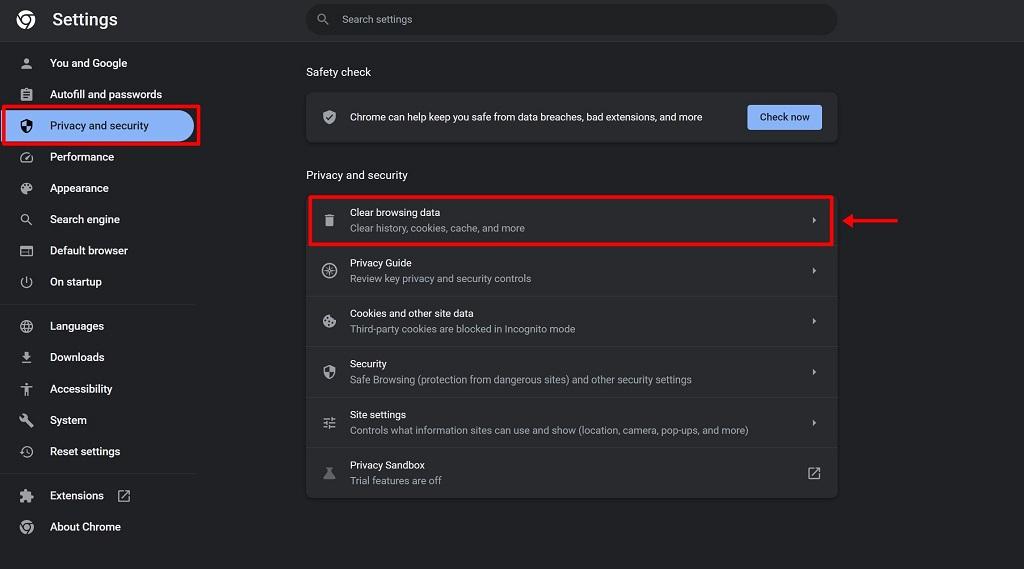This screenshot has height=569, width=1024.
Task: Click the shield check icon in Safety check
Action: [x=329, y=118]
